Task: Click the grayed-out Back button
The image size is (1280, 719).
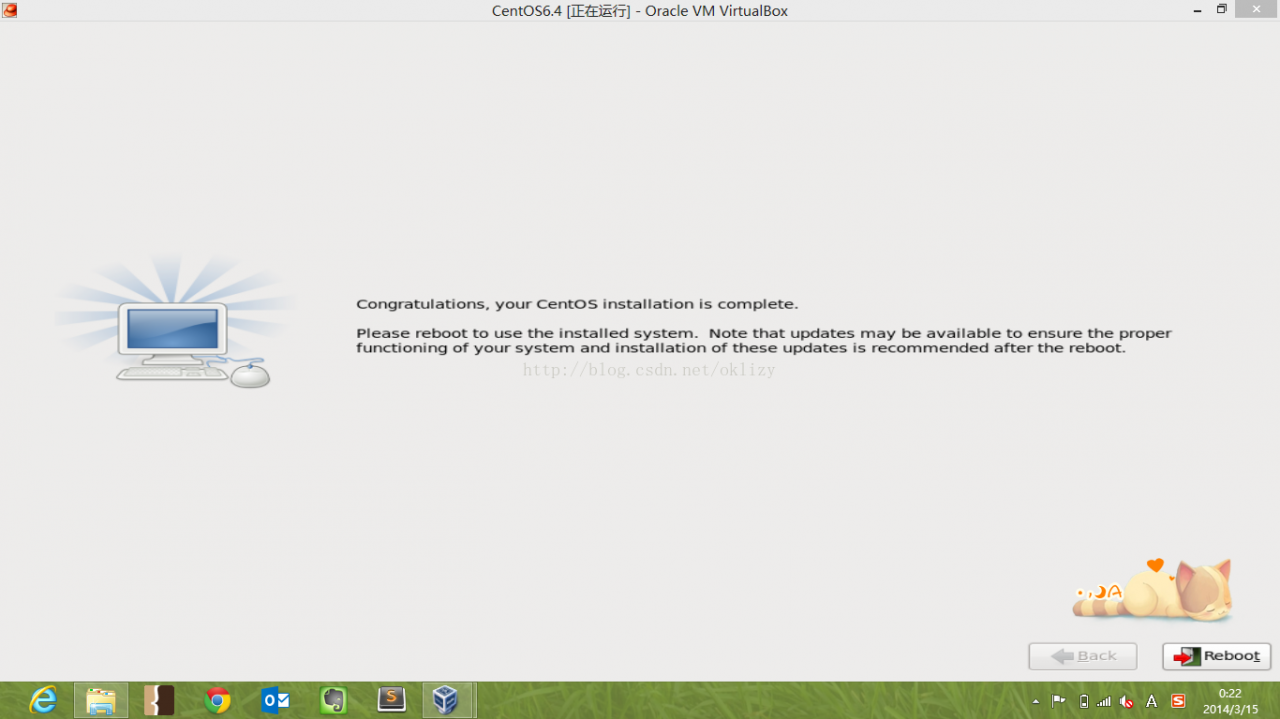Action: click(x=1083, y=656)
